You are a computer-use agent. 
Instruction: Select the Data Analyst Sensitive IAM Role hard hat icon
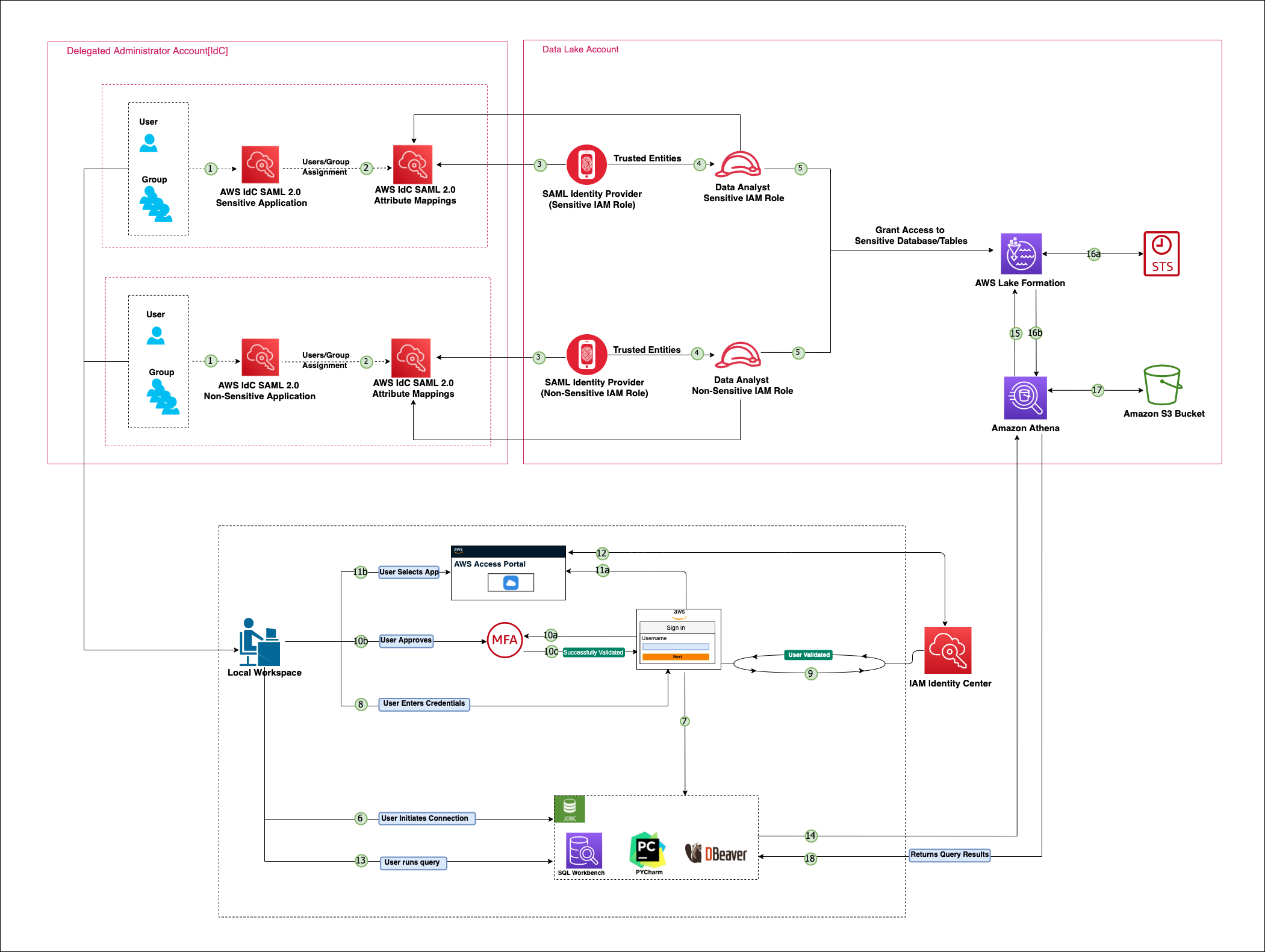(x=738, y=164)
